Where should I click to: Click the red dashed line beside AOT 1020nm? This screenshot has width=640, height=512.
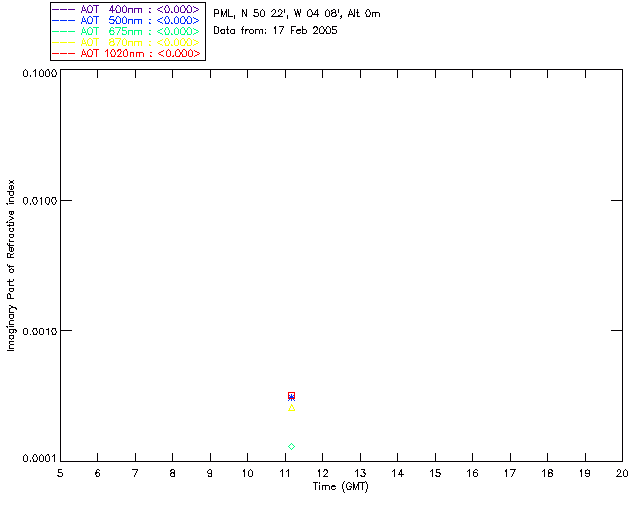coord(64,54)
